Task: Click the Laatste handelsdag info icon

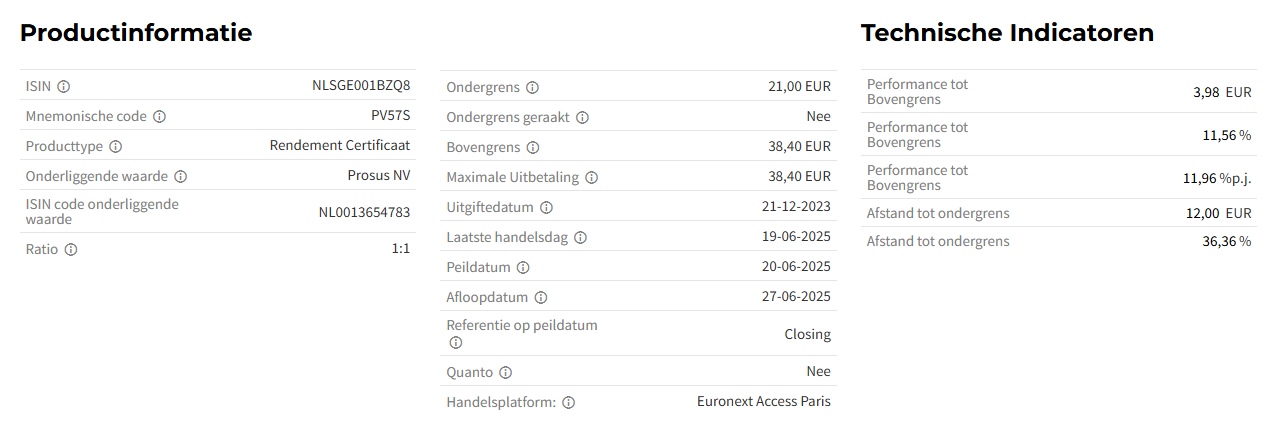Action: [x=581, y=237]
